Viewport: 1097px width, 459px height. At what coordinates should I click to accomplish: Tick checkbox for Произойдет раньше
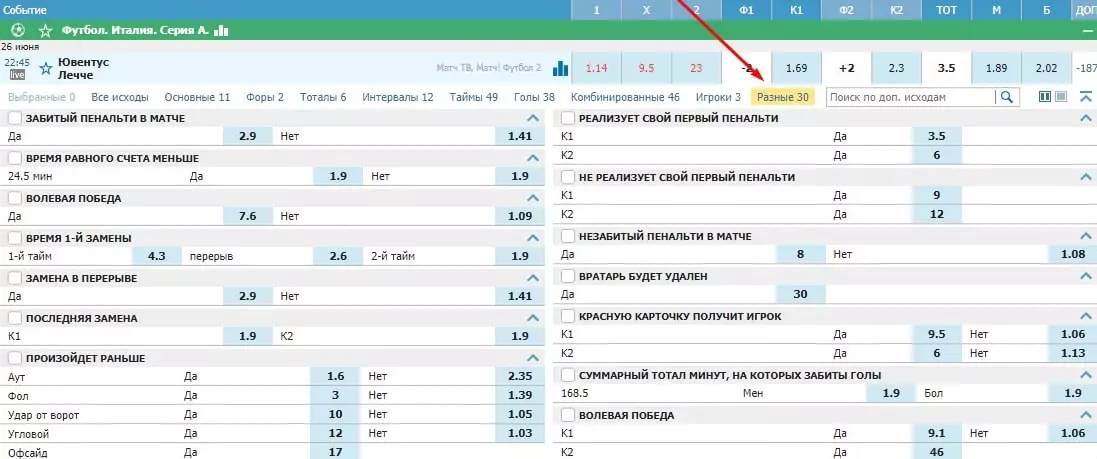pyautogui.click(x=15, y=358)
